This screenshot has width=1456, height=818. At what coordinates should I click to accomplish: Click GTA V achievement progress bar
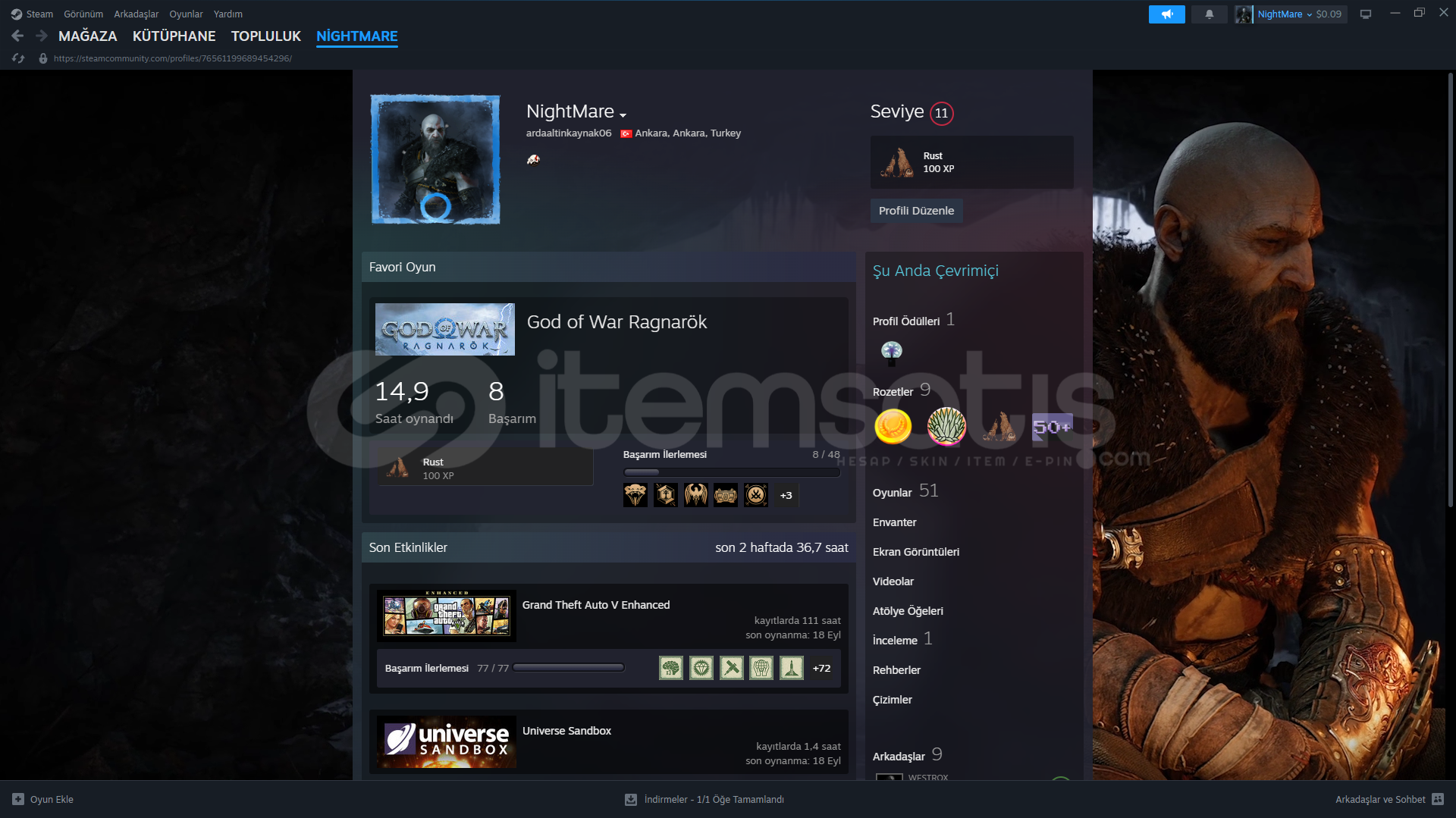pos(569,668)
